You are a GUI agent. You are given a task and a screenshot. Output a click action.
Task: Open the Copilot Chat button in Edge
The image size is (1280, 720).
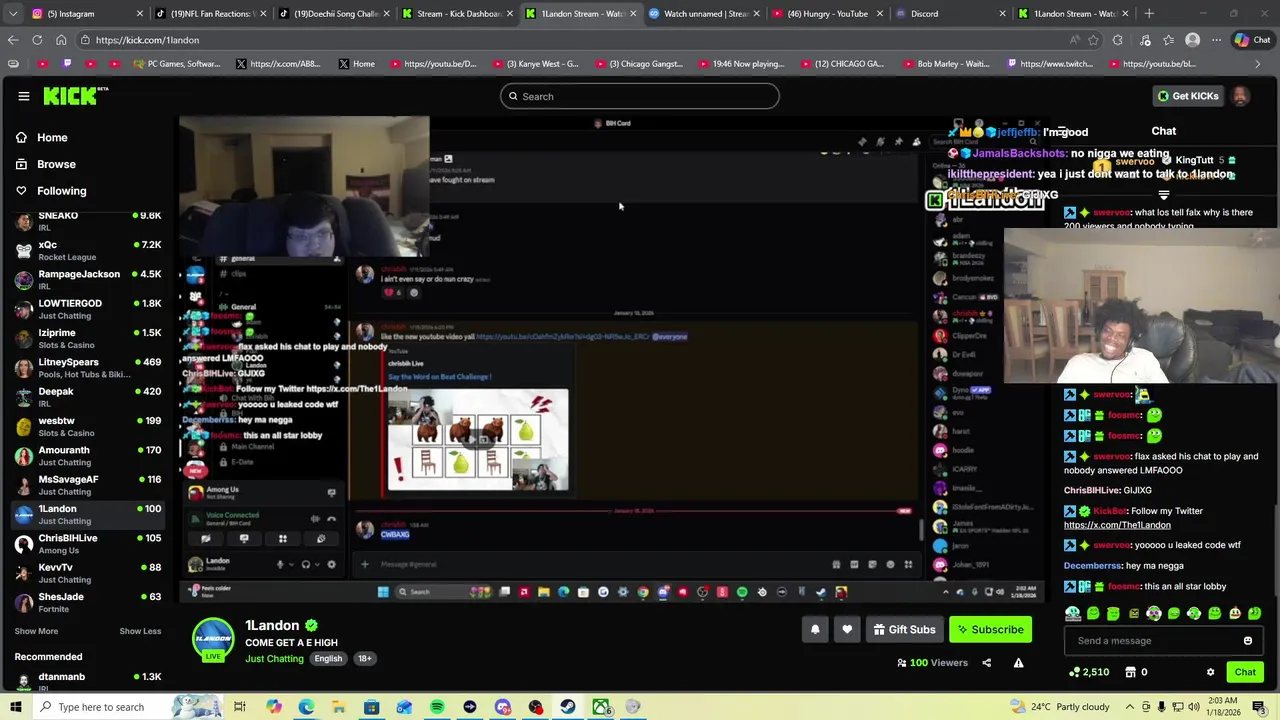tap(1254, 40)
